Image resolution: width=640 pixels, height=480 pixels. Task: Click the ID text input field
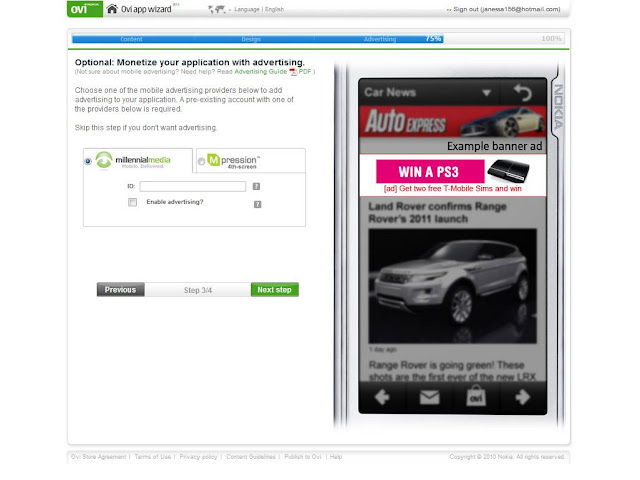(x=193, y=187)
